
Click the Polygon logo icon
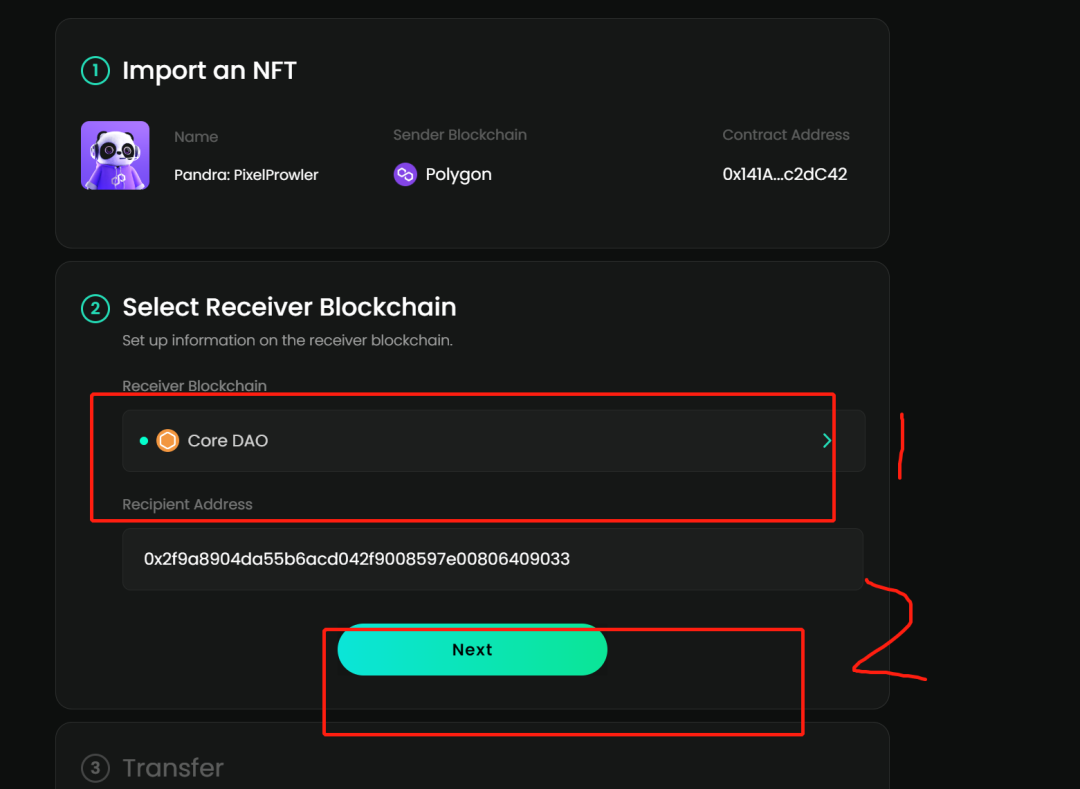click(405, 175)
